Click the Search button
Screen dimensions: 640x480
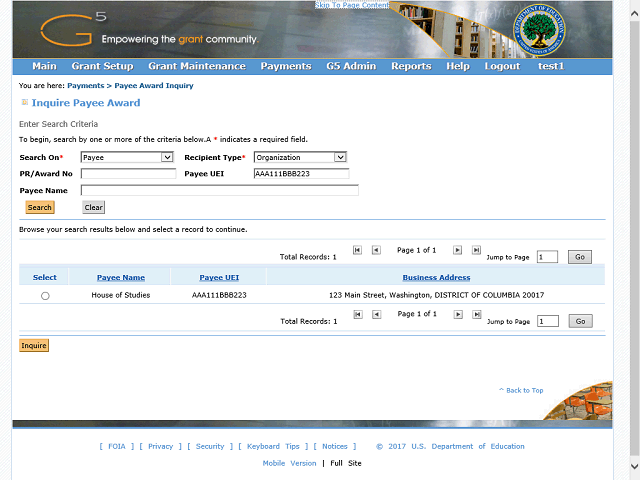pyautogui.click(x=40, y=207)
